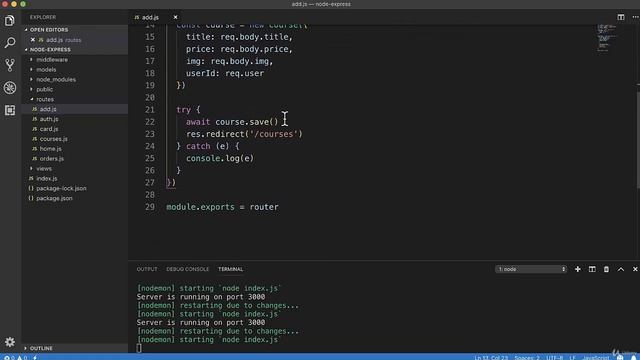Click 'userId: req.user' on line 18
The image size is (640, 360).
(x=225, y=73)
